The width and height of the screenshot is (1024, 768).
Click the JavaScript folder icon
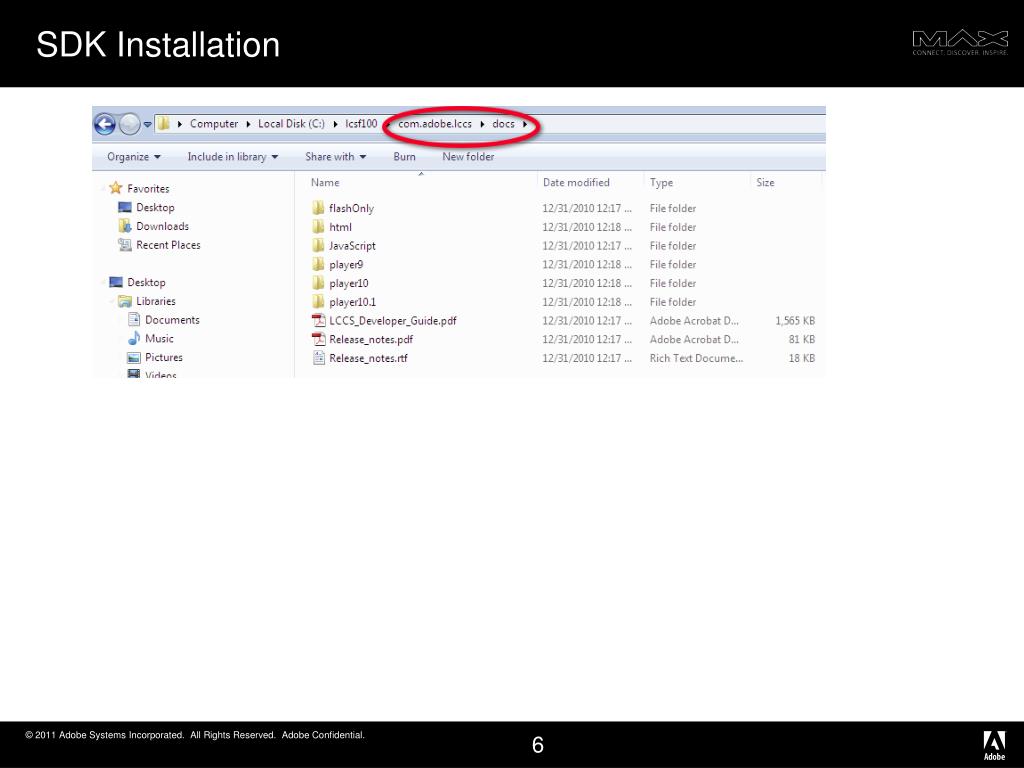tap(318, 246)
